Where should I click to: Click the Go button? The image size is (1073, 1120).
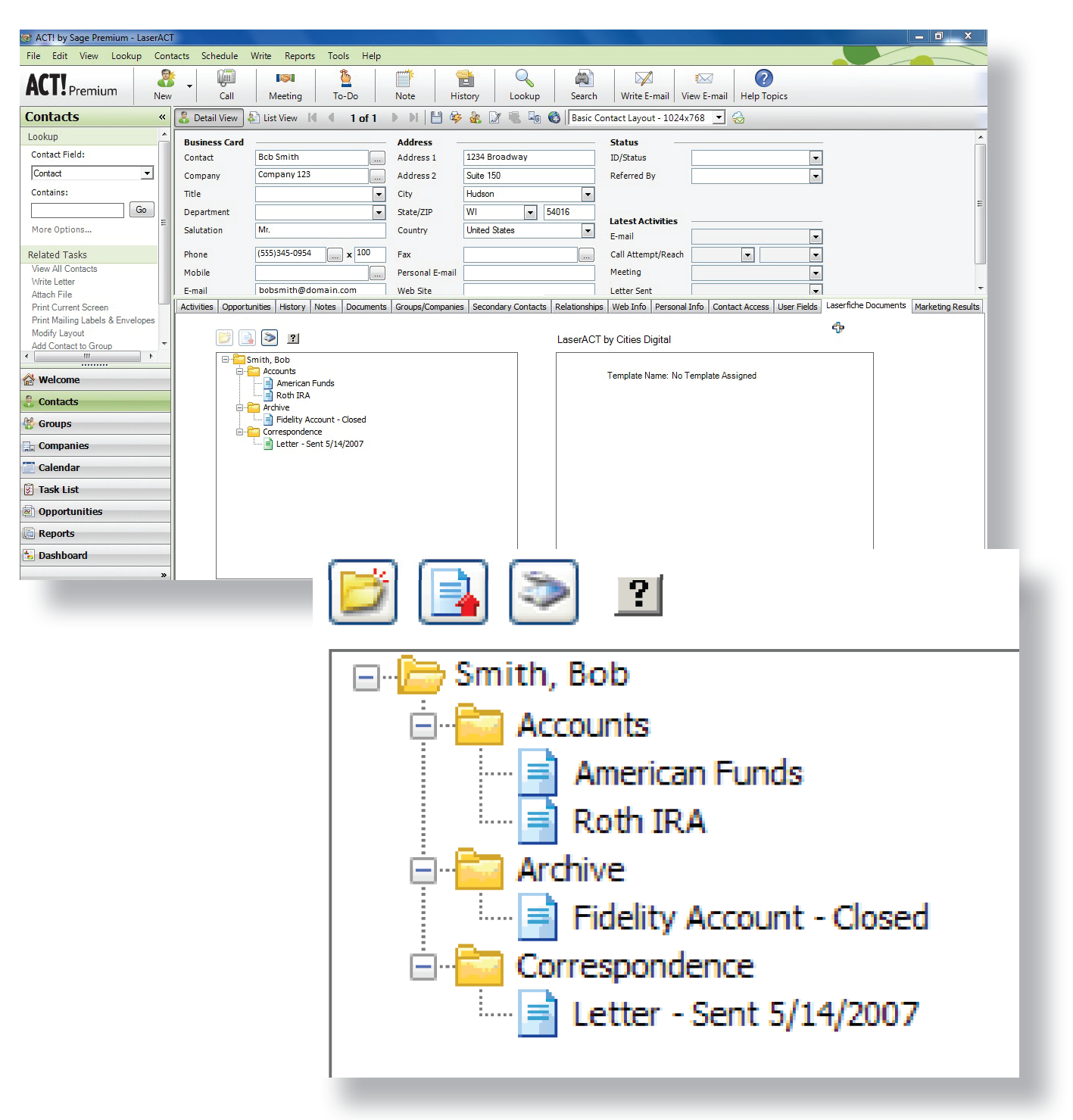pos(142,210)
